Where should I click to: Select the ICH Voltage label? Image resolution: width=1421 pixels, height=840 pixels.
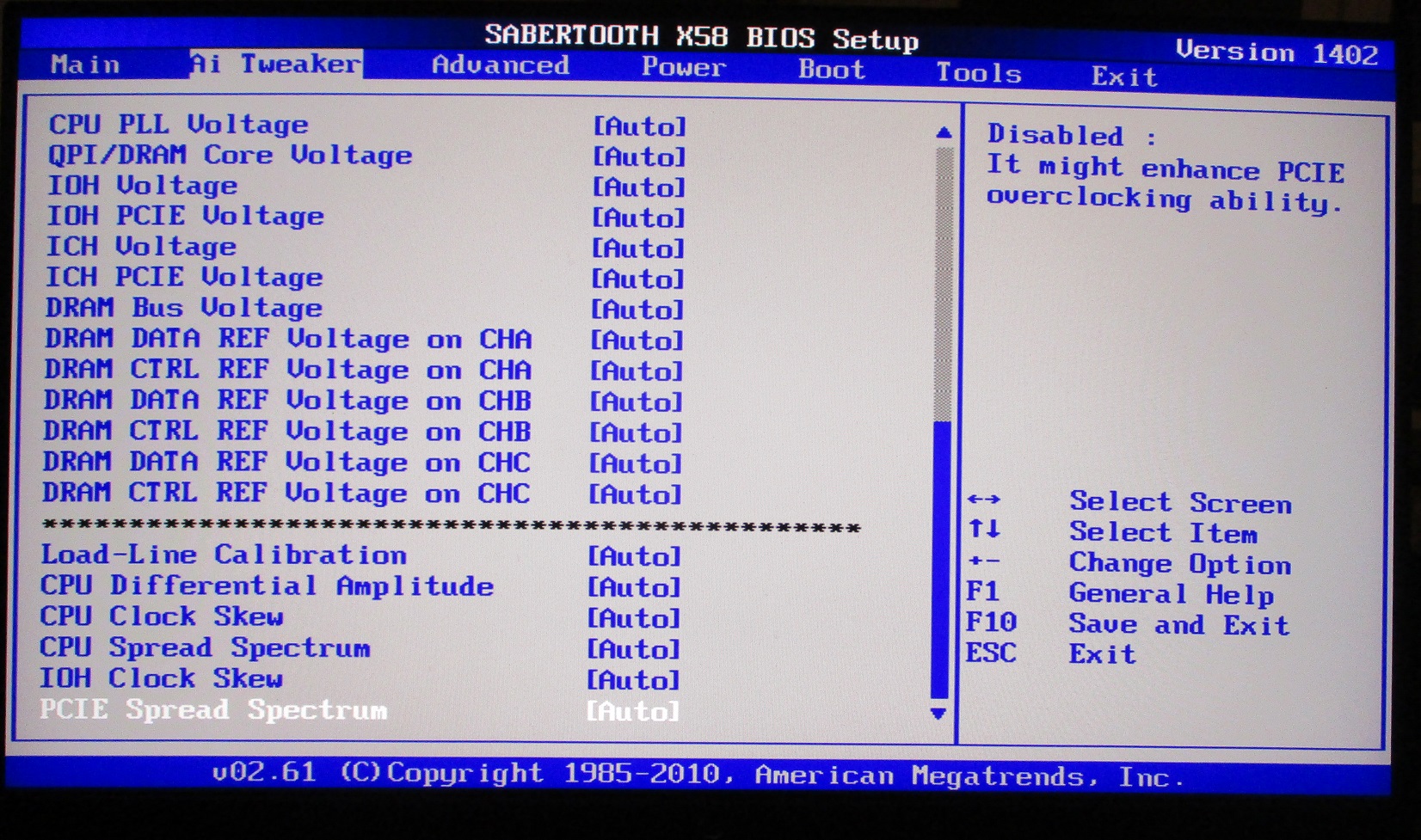[141, 247]
